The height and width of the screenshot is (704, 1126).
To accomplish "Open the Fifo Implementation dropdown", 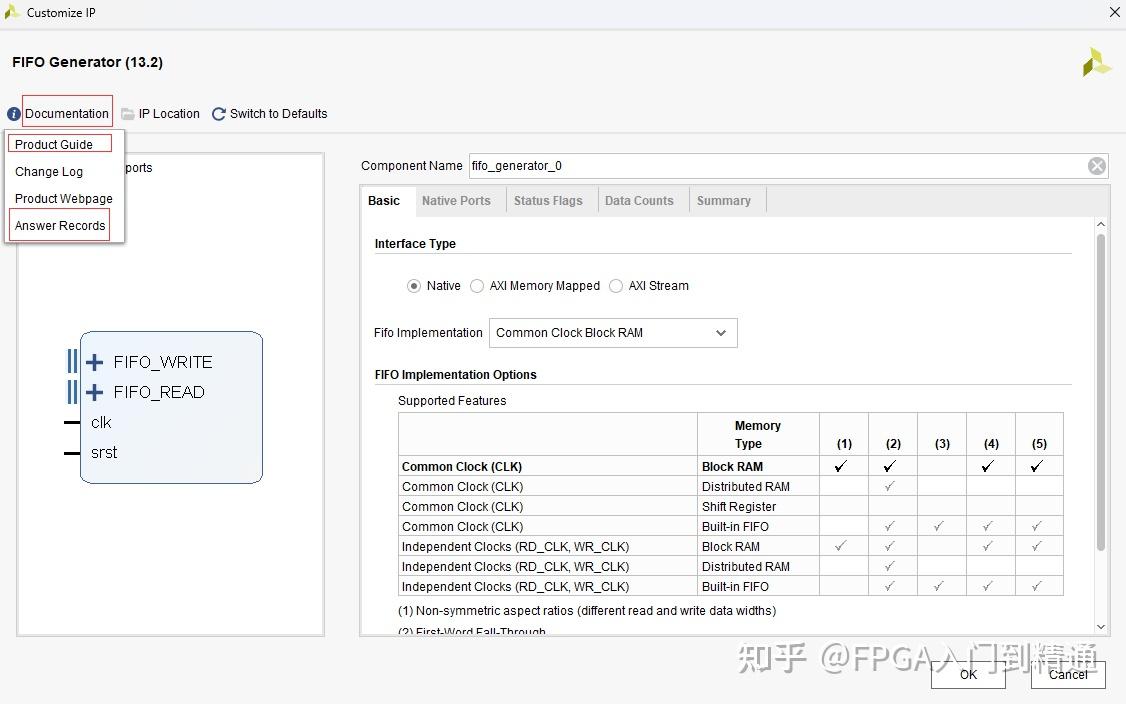I will (x=721, y=333).
